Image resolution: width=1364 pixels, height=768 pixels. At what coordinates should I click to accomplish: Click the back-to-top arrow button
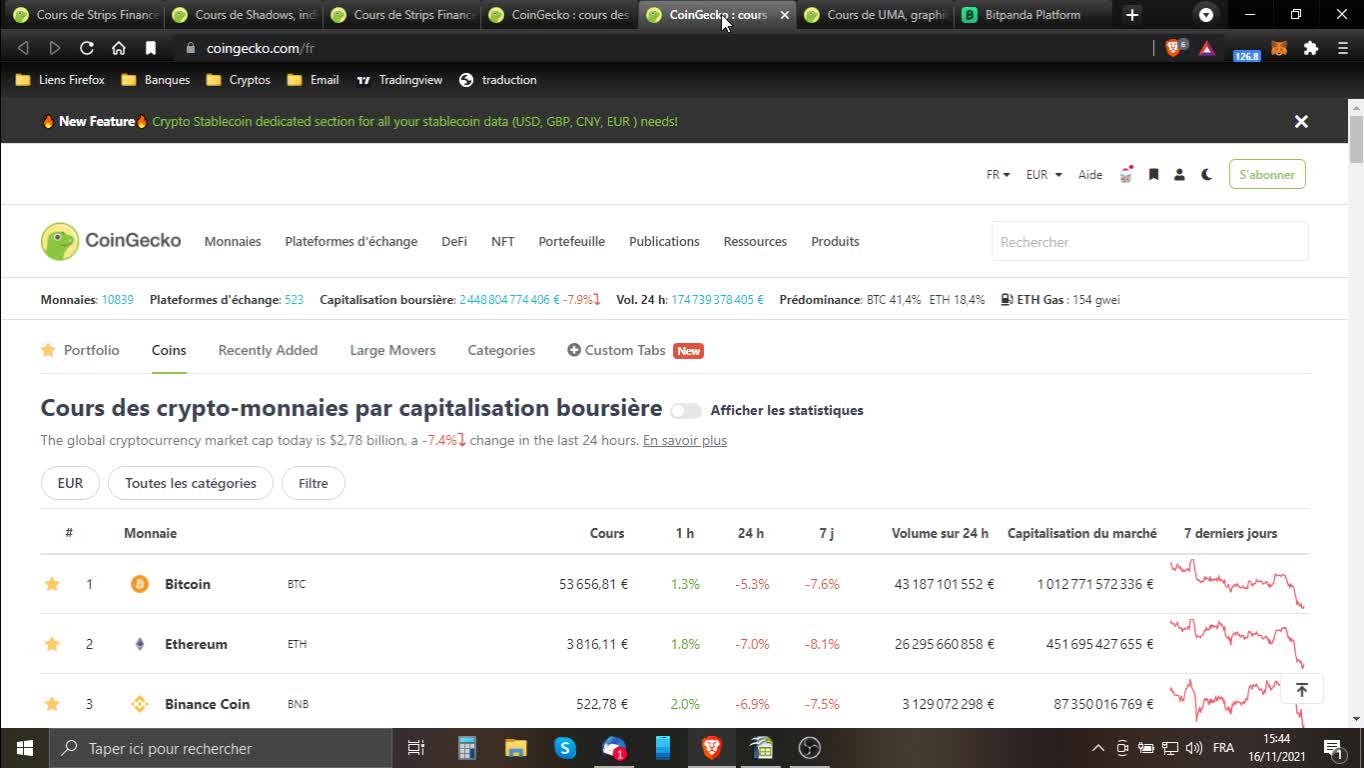coord(1301,690)
